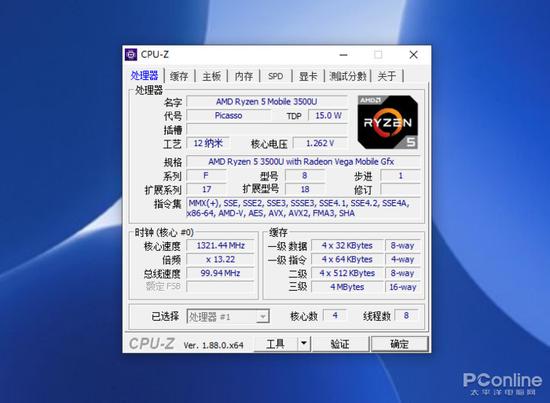Click the empty 插槽 field
The width and height of the screenshot is (550, 403).
pyautogui.click(x=267, y=129)
